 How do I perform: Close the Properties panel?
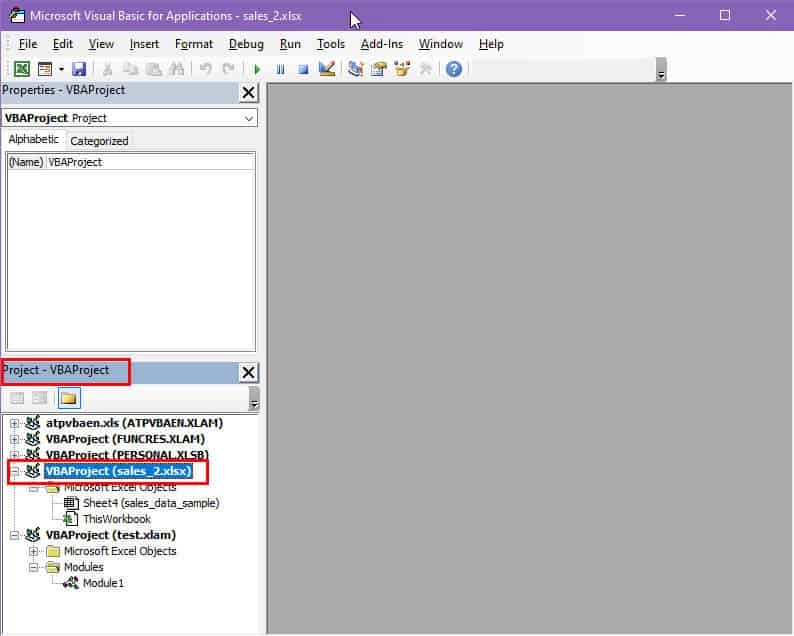click(248, 93)
